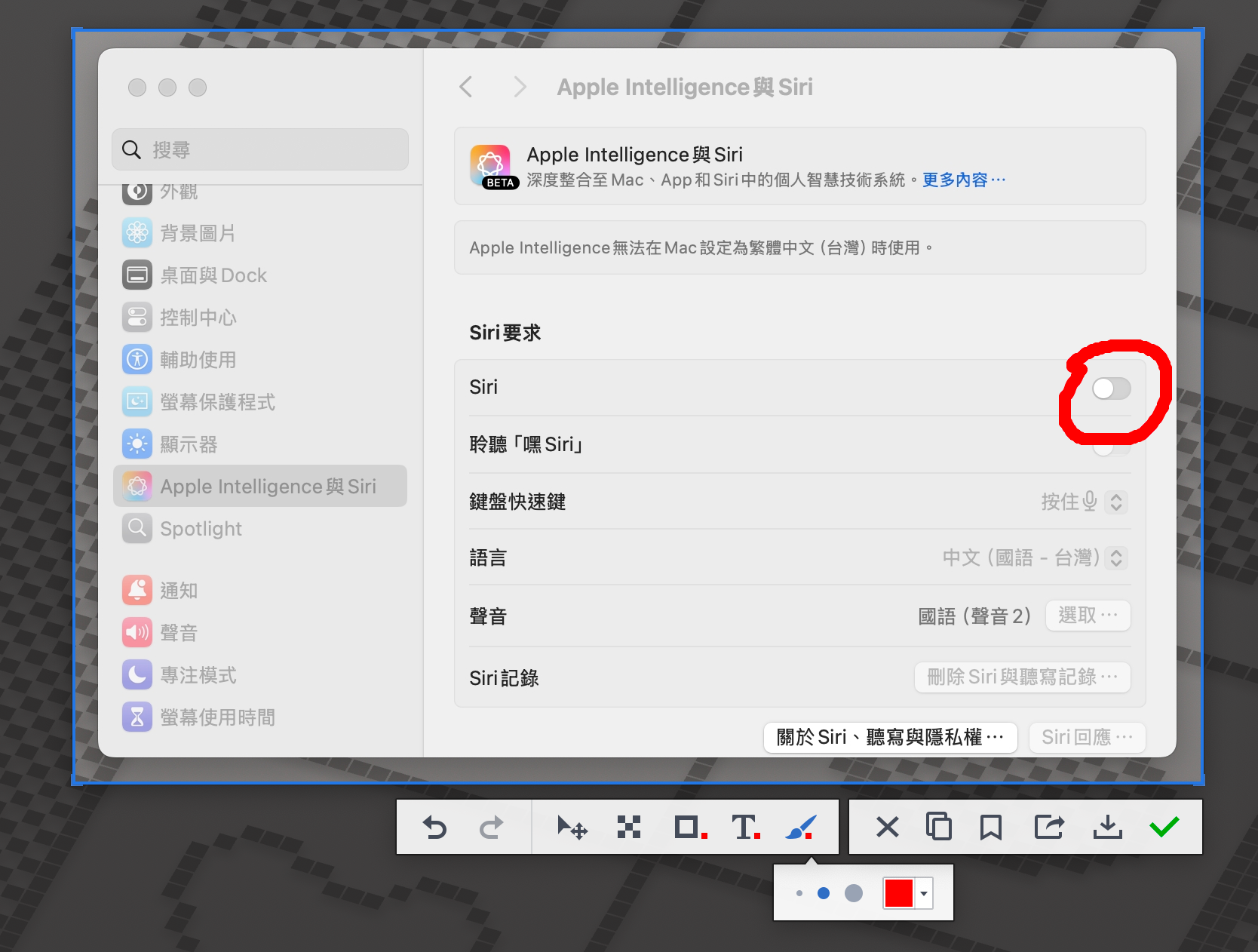Open the 語言 language dropdown

[1116, 558]
